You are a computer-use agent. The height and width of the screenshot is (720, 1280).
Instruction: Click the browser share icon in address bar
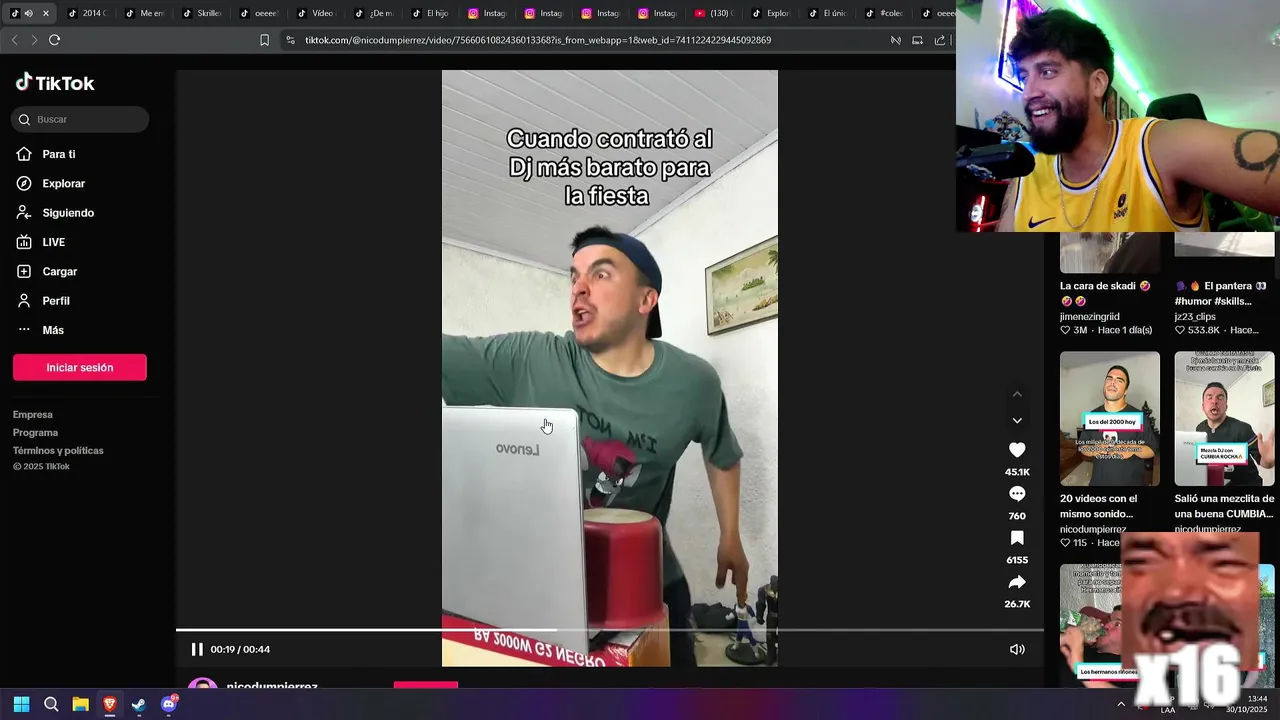[x=940, y=40]
